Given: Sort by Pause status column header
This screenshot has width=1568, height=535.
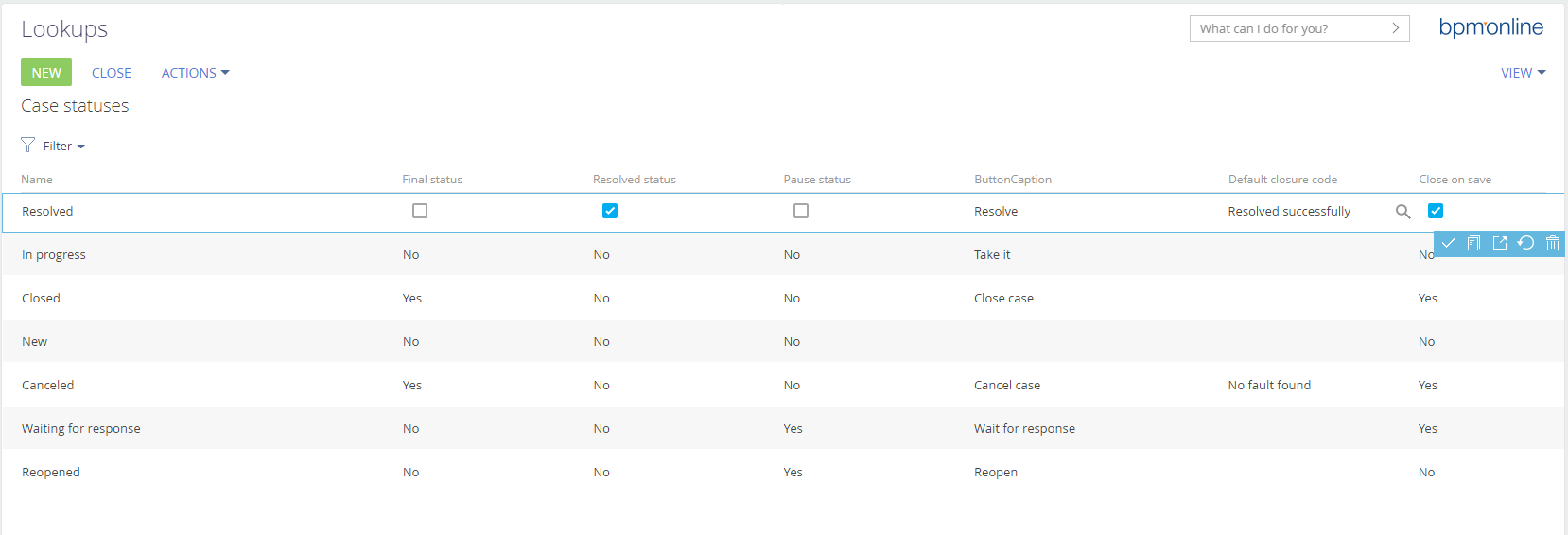Looking at the screenshot, I should pyautogui.click(x=817, y=180).
